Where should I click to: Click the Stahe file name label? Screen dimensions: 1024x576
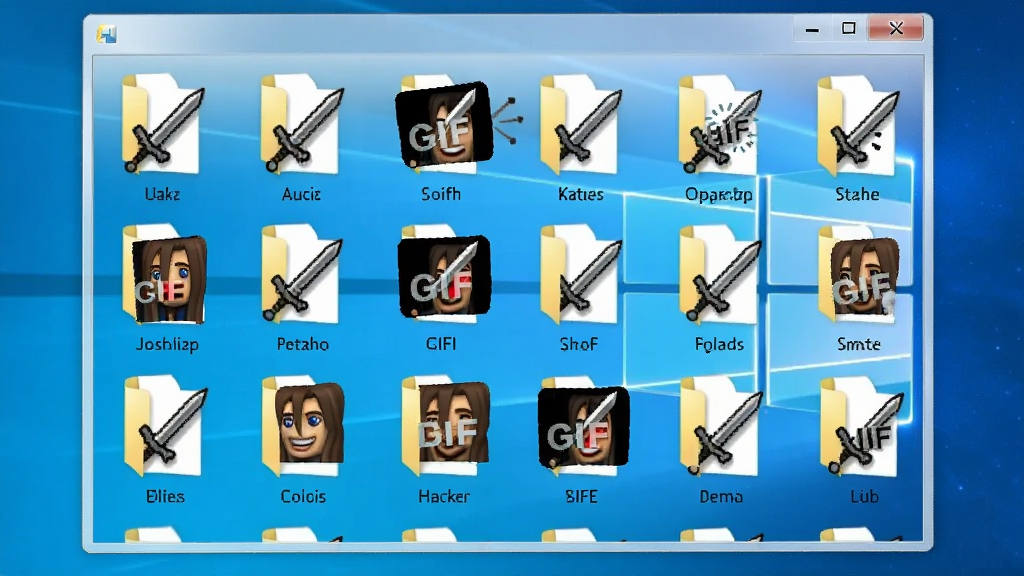pyautogui.click(x=857, y=194)
